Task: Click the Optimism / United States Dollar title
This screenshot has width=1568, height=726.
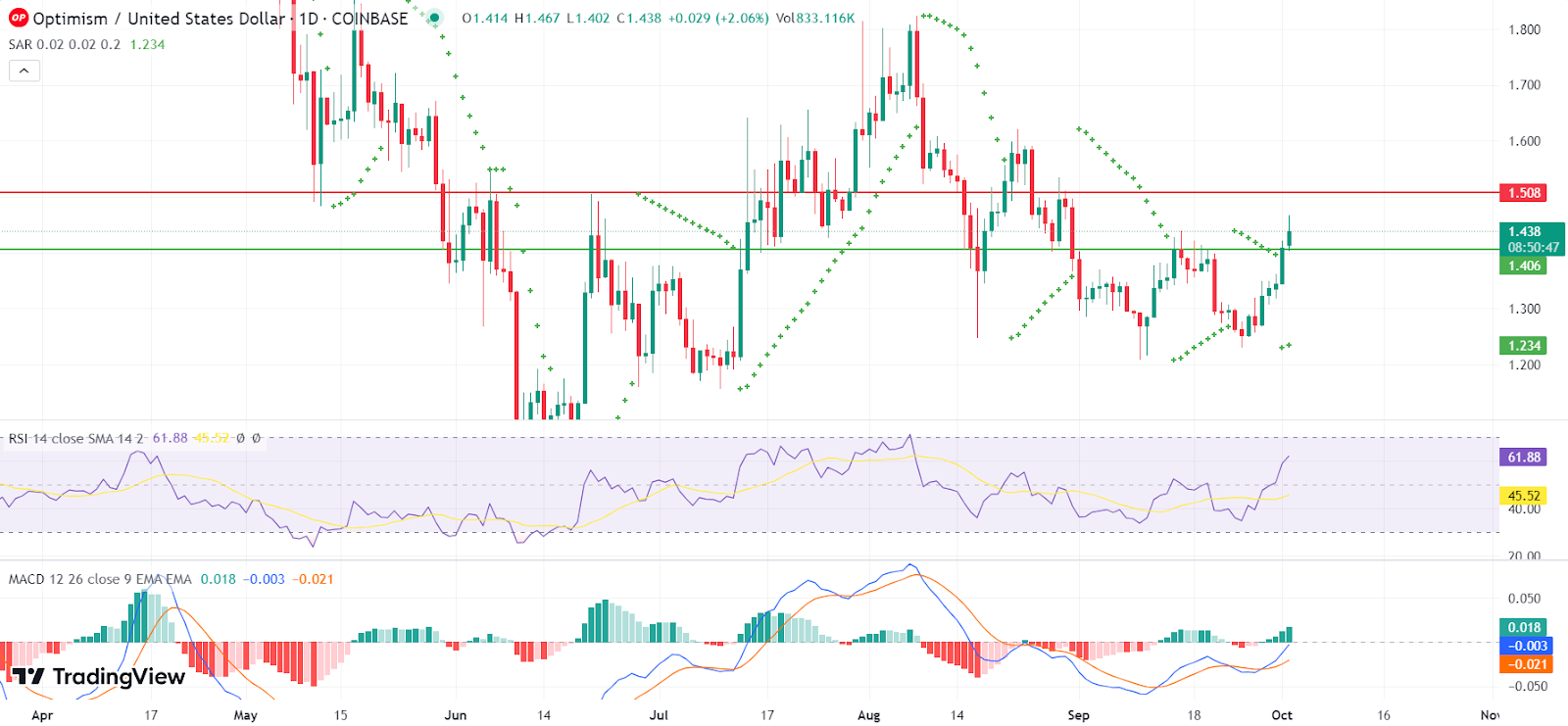Action: [159, 19]
